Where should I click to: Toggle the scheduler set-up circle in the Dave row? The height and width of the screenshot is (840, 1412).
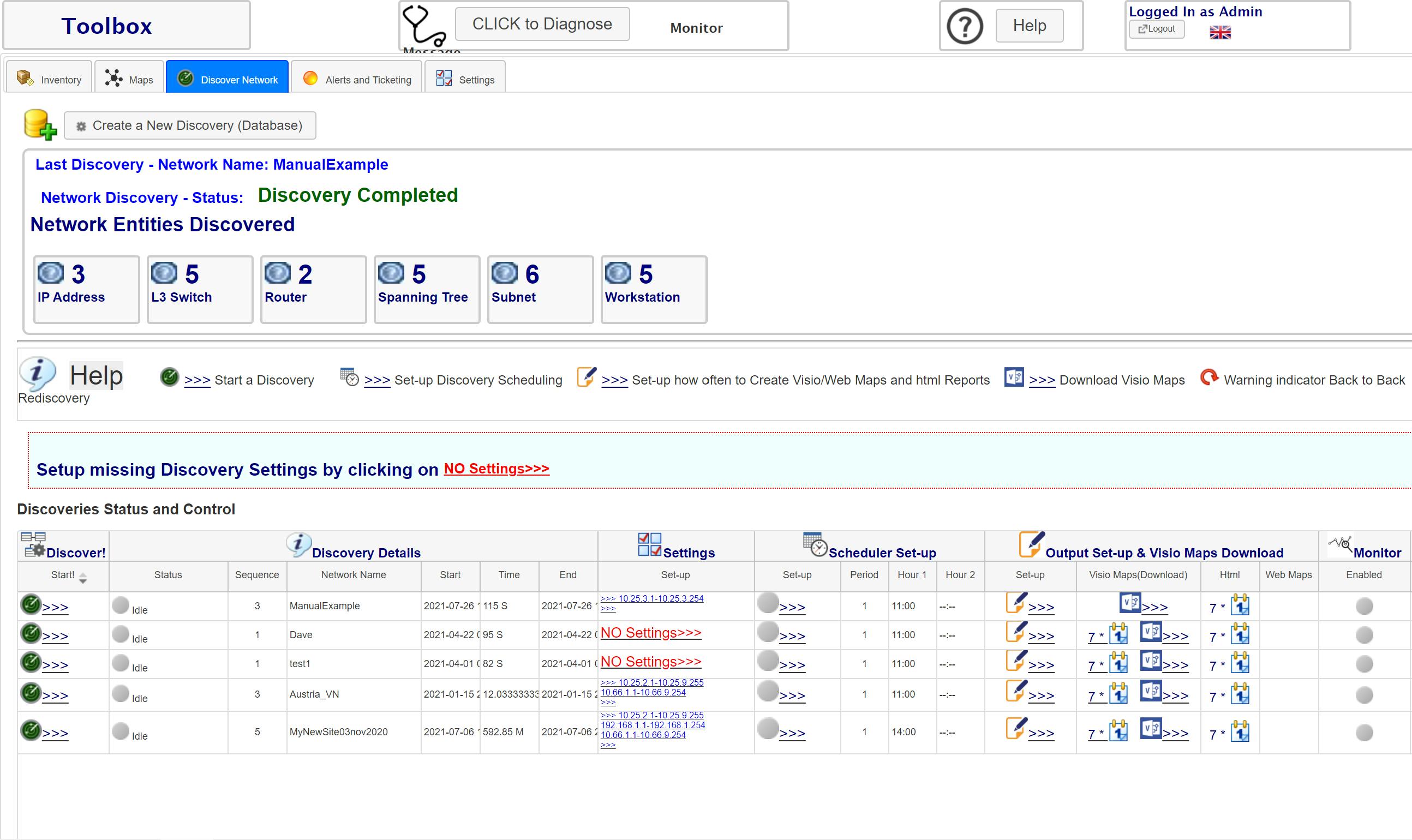pyautogui.click(x=768, y=632)
